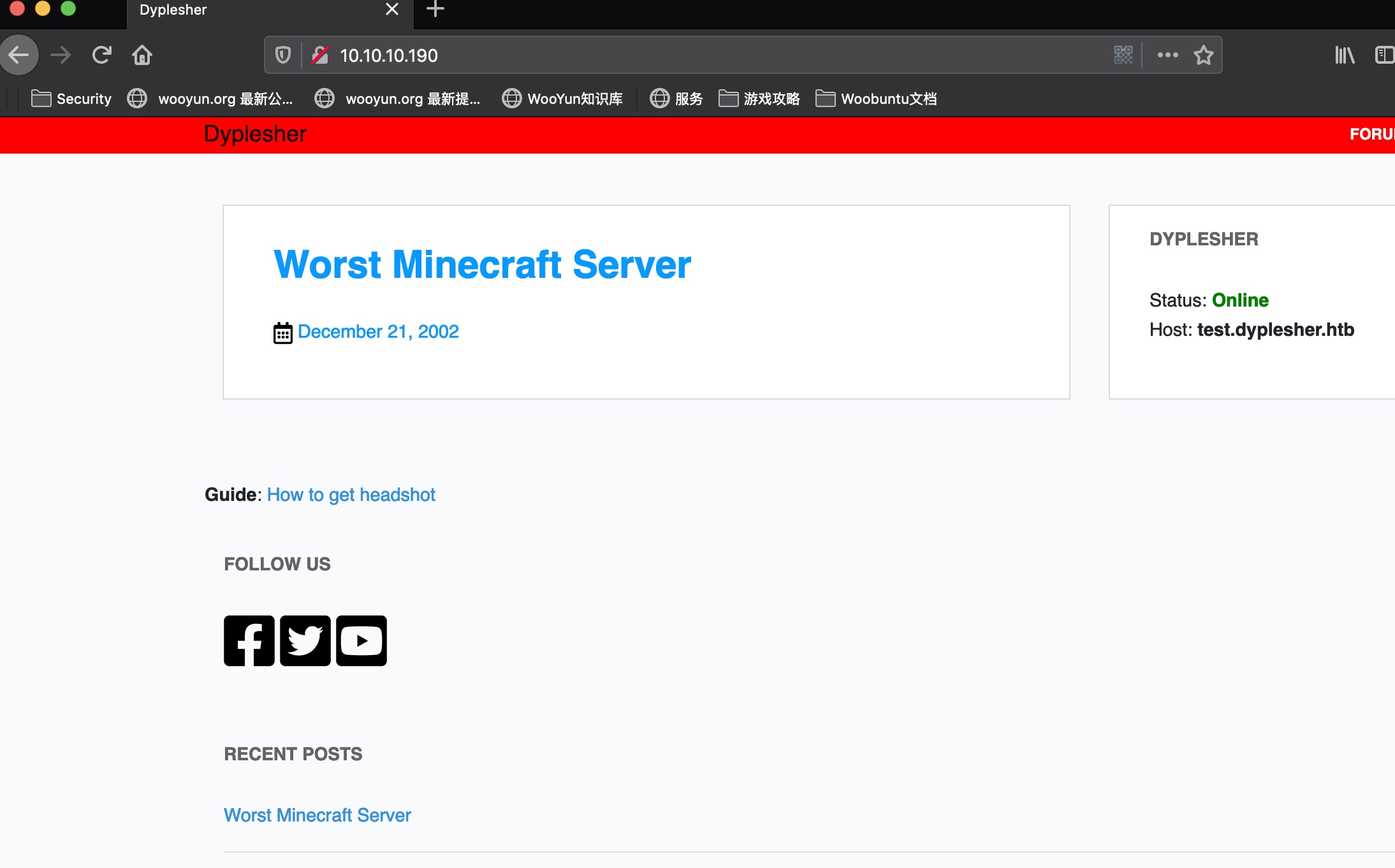Go to the browser home page
Image resolution: width=1395 pixels, height=868 pixels.
(x=142, y=55)
